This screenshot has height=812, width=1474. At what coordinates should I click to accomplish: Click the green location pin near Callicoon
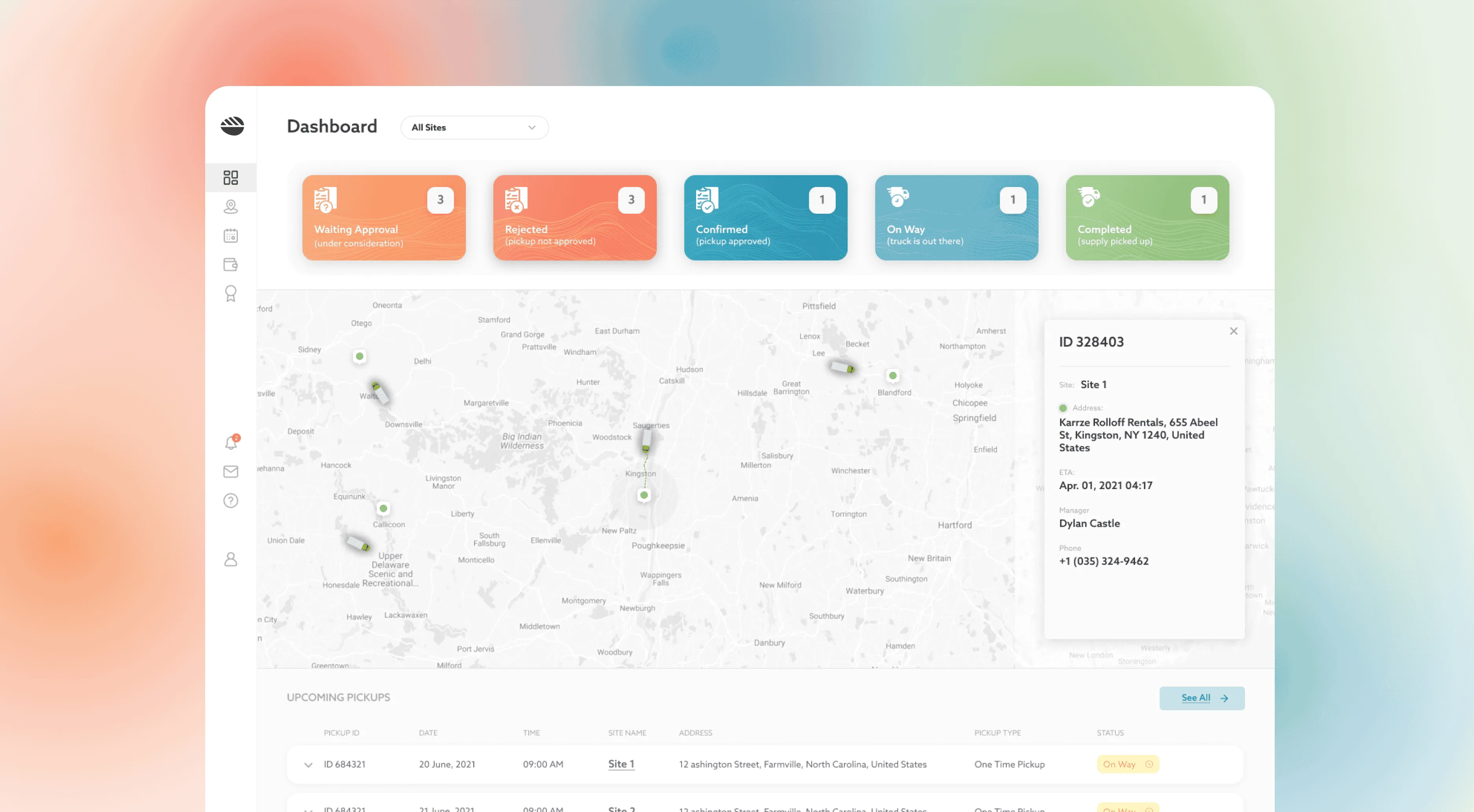(383, 508)
